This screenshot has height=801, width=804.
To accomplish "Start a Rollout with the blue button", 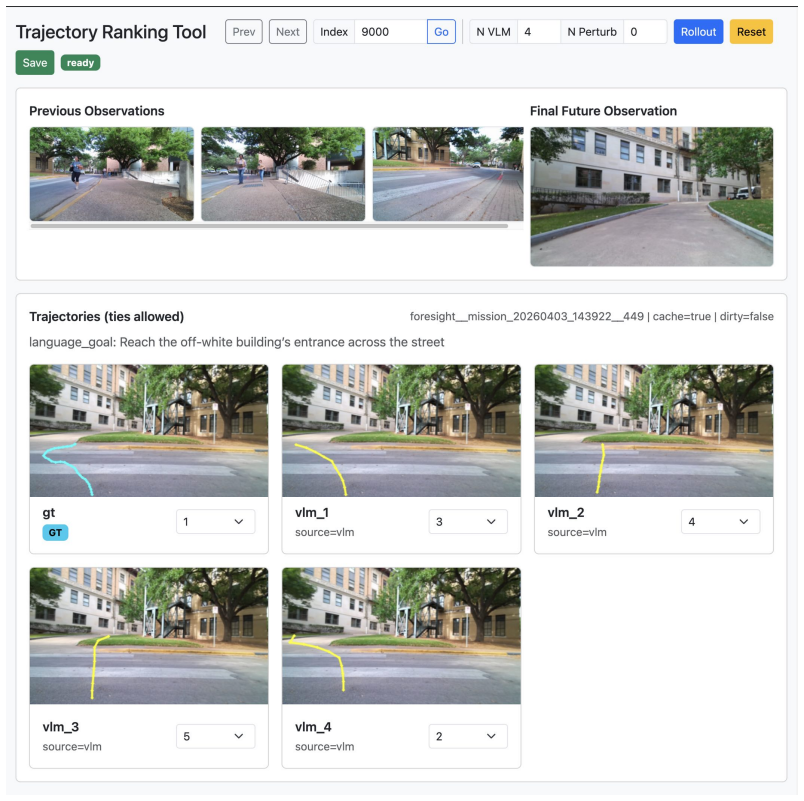I will click(x=698, y=32).
